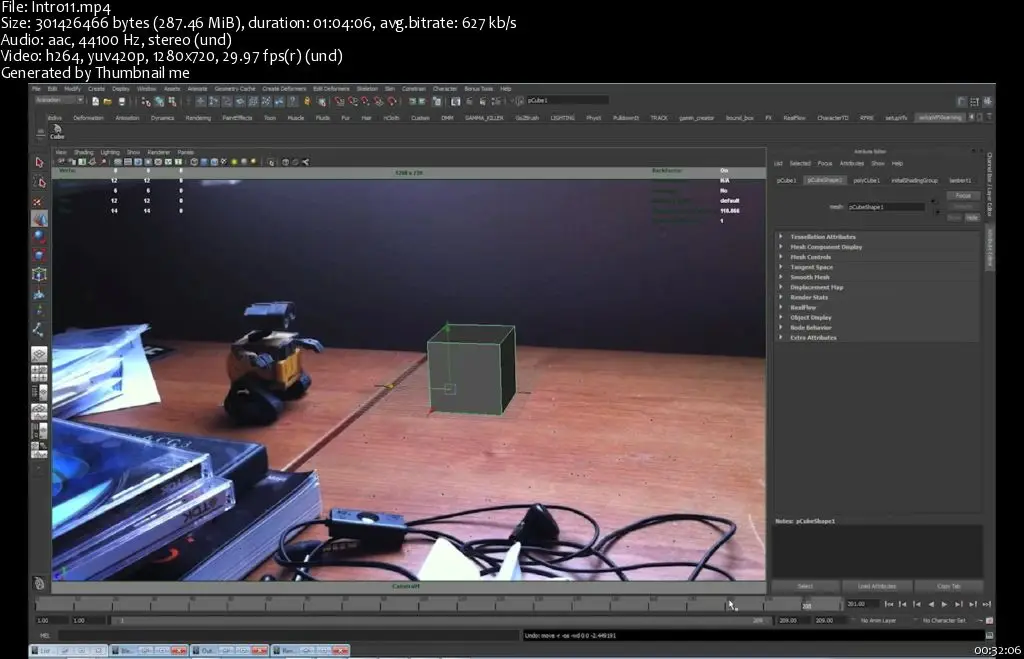Create a new scene from toolbar

click(95, 101)
